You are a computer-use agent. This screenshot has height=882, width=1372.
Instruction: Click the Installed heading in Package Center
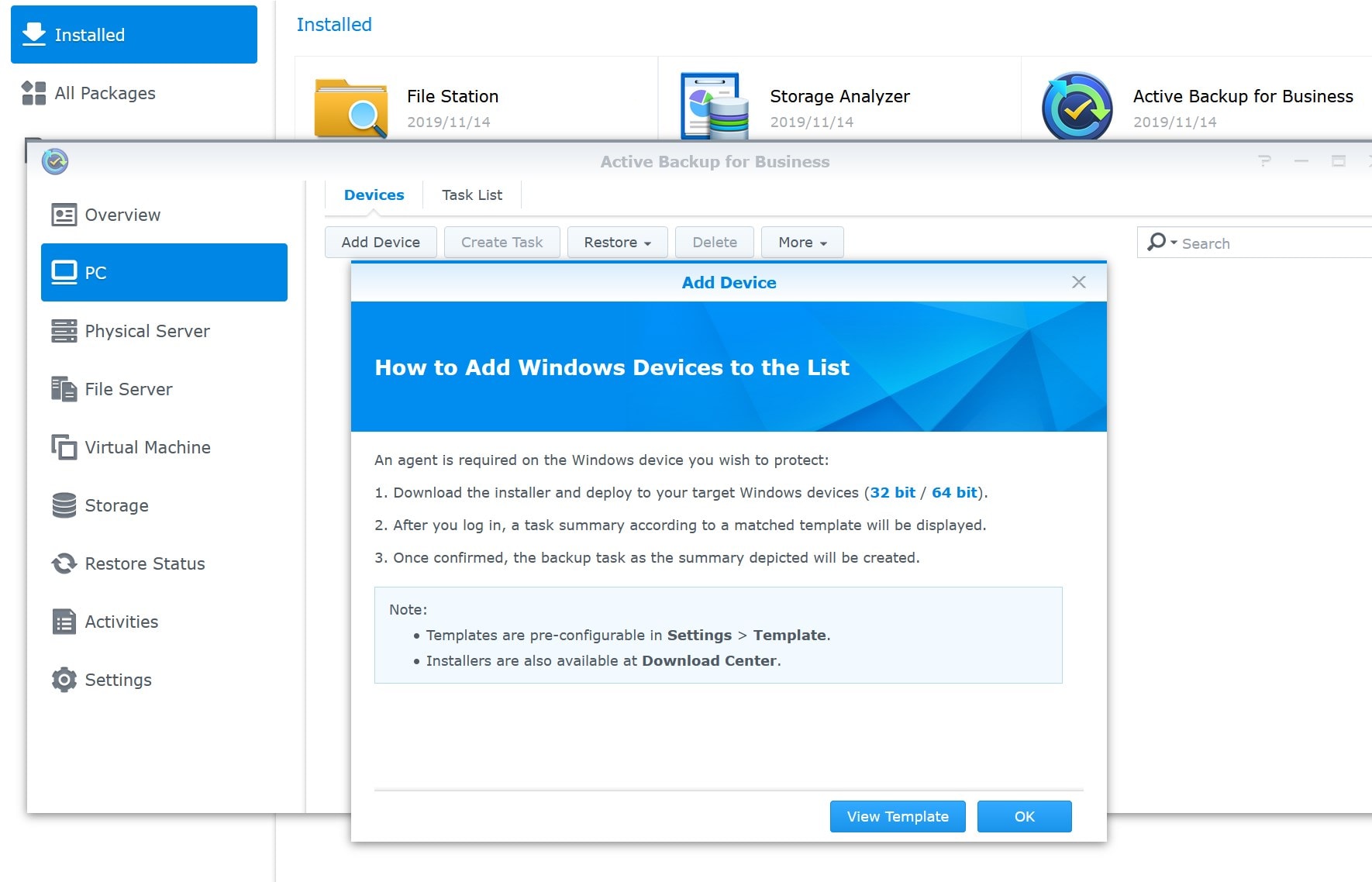click(x=334, y=25)
